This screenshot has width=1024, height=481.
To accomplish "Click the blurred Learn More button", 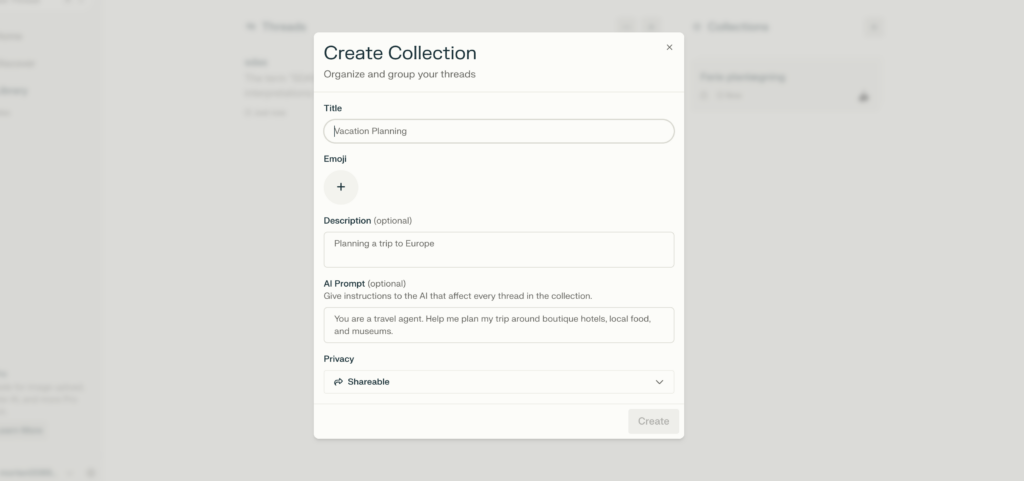I will [22, 430].
